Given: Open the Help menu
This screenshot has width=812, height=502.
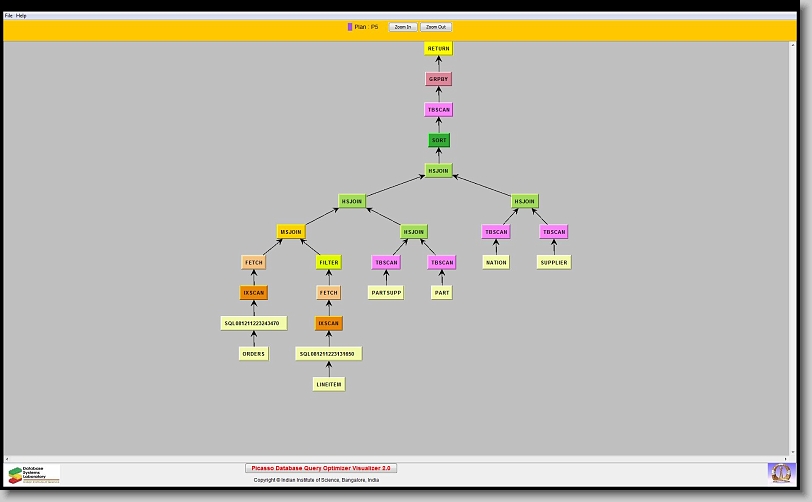Looking at the screenshot, I should point(22,16).
